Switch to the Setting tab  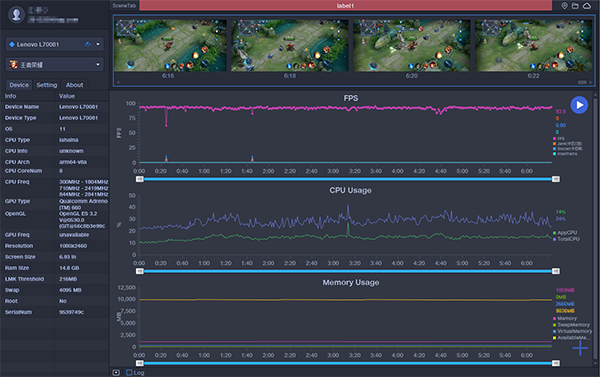[47, 85]
